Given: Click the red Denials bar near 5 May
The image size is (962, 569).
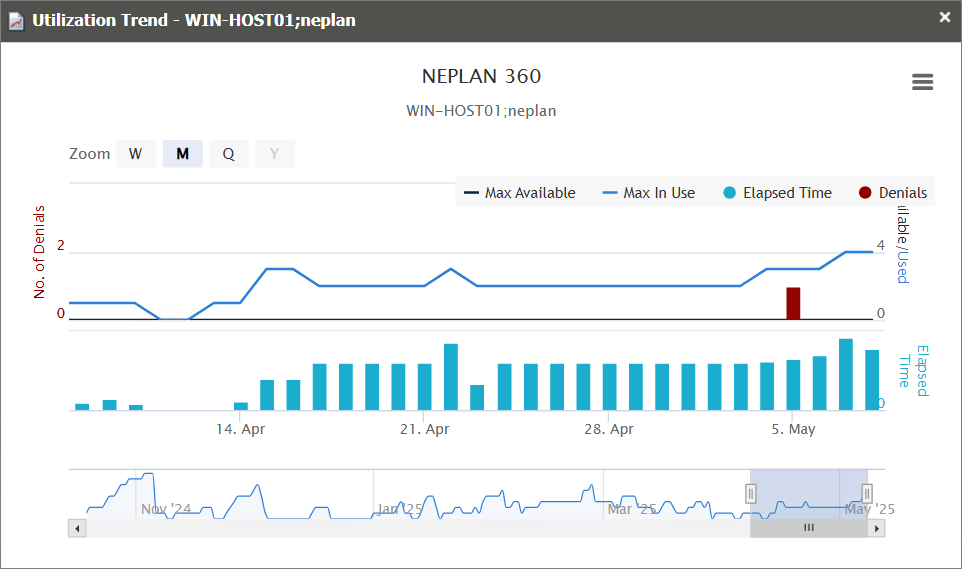Looking at the screenshot, I should click(x=793, y=303).
